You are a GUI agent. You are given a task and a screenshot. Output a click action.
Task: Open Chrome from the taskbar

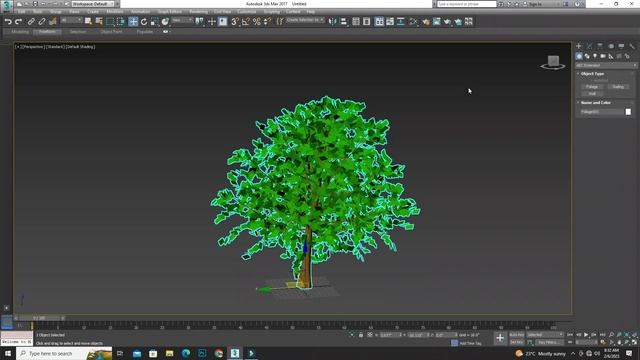(x=219, y=353)
